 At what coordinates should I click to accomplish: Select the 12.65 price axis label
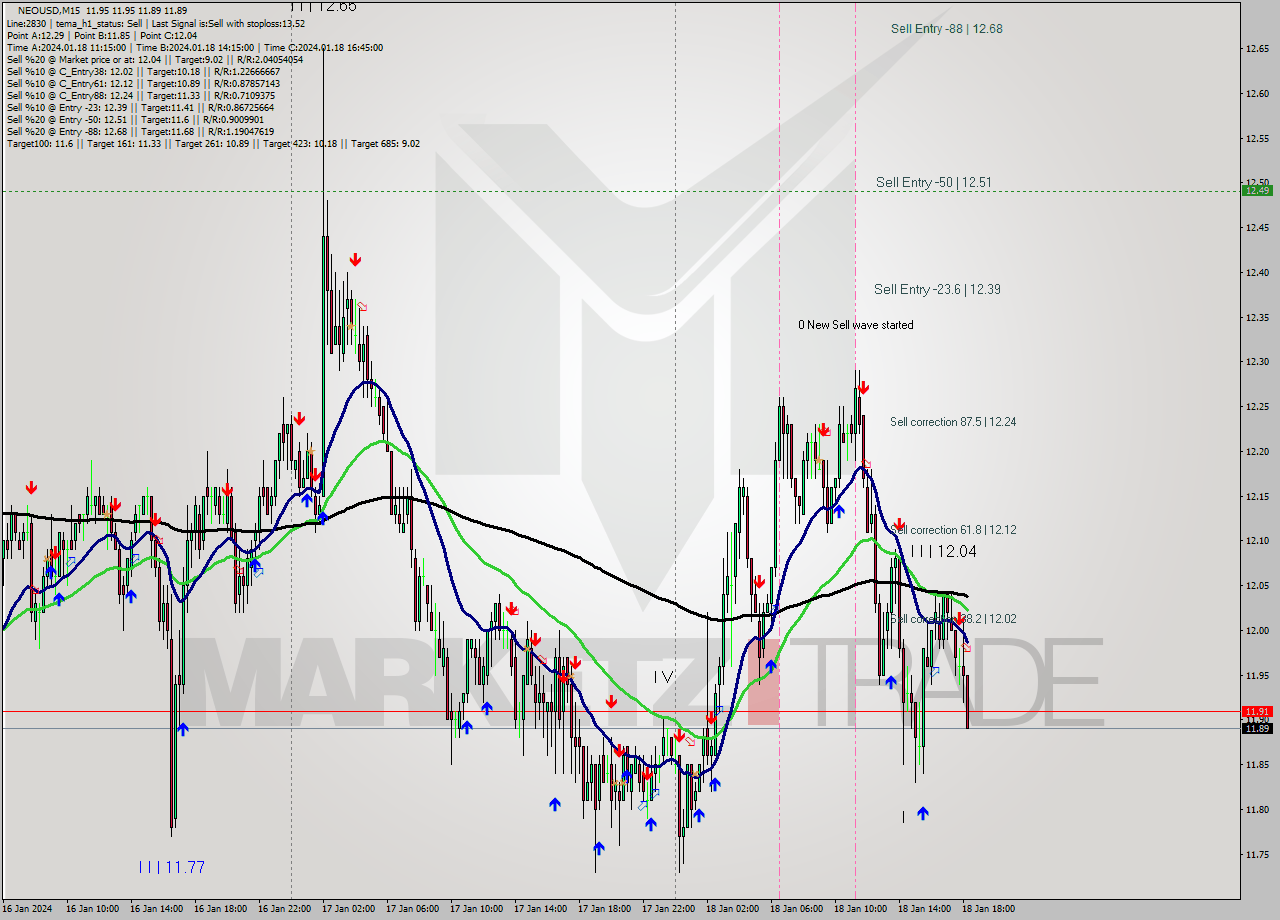(1256, 48)
